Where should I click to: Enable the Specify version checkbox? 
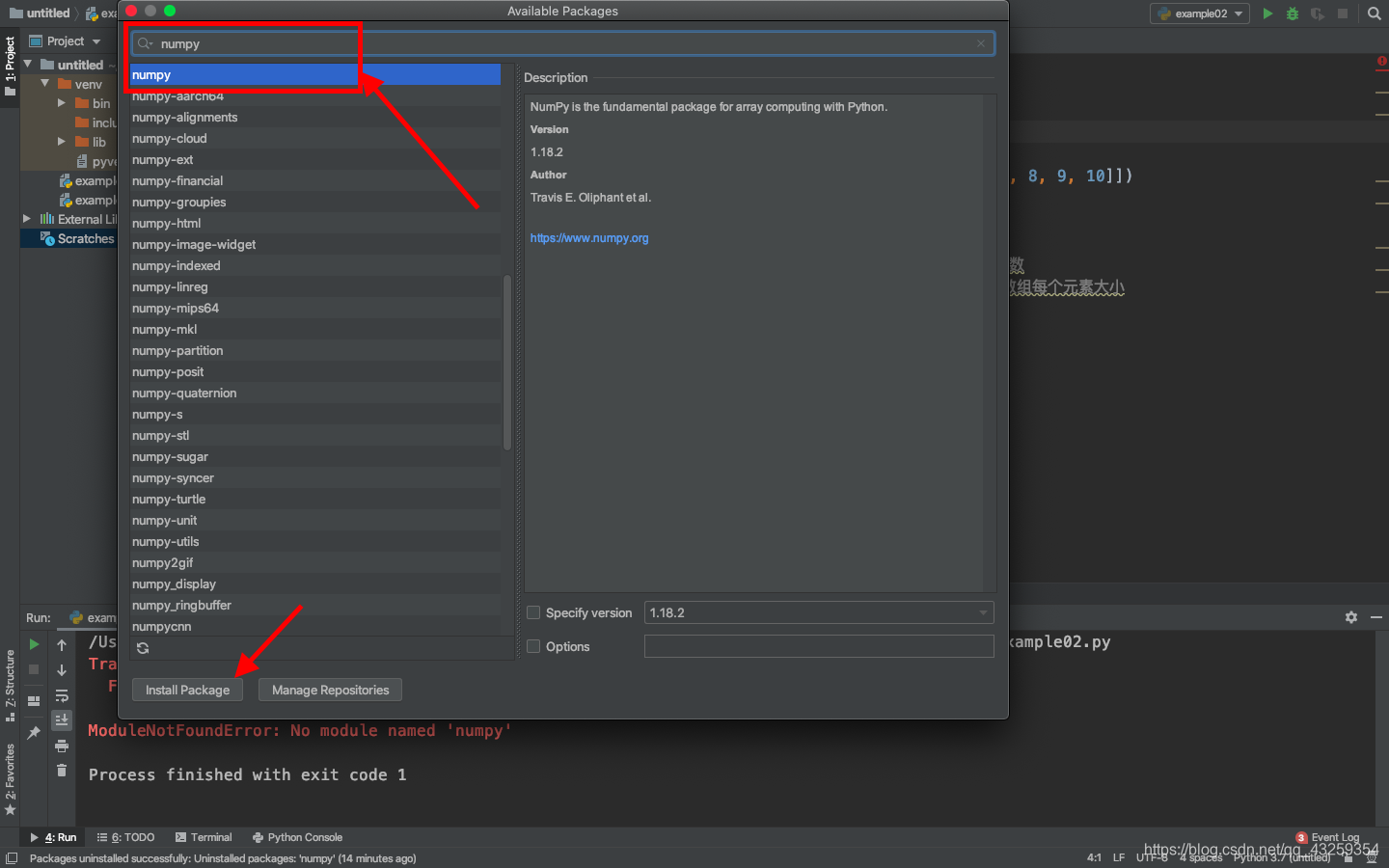coord(533,612)
